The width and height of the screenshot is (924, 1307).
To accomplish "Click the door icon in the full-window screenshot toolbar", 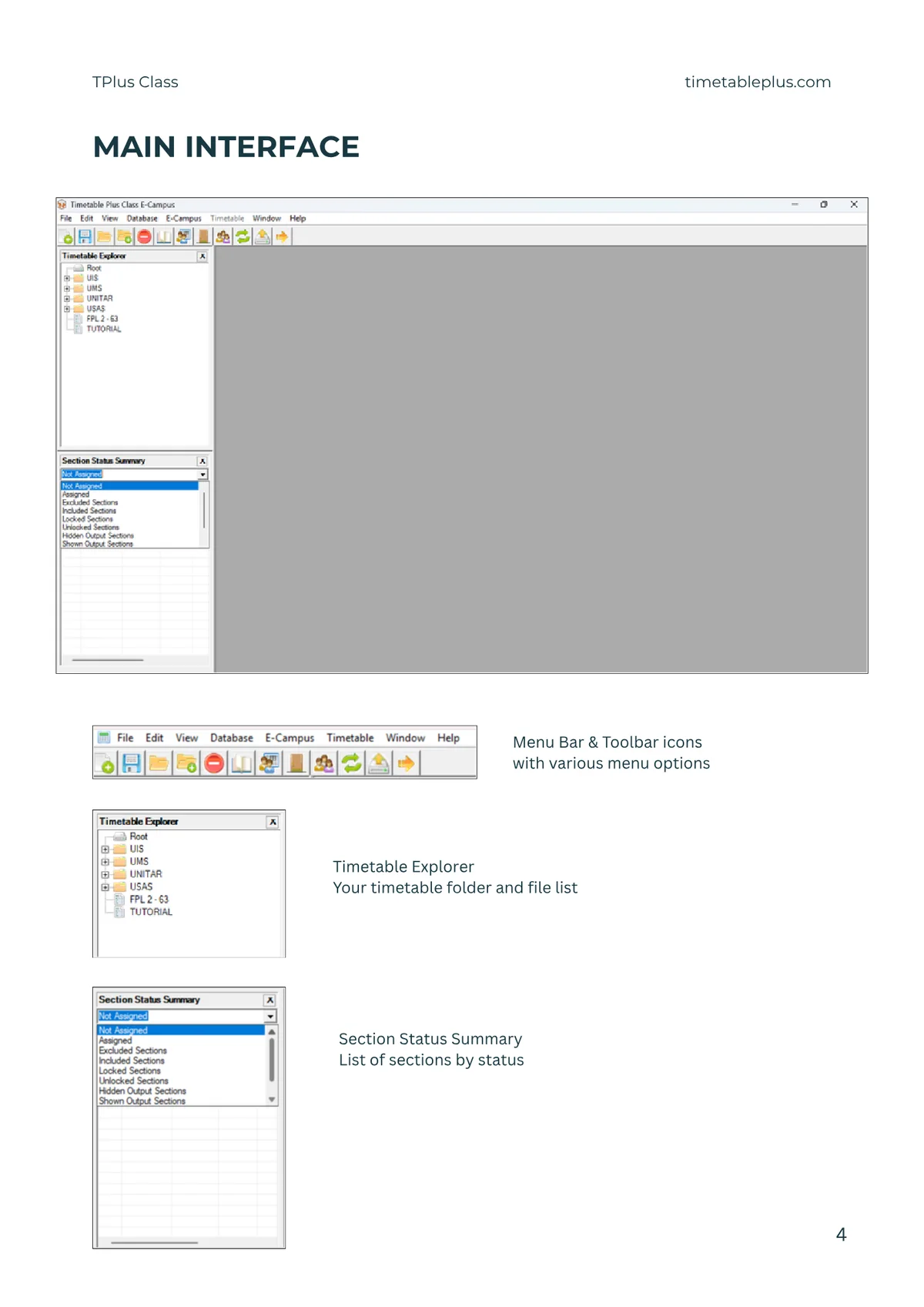I will pyautogui.click(x=203, y=236).
